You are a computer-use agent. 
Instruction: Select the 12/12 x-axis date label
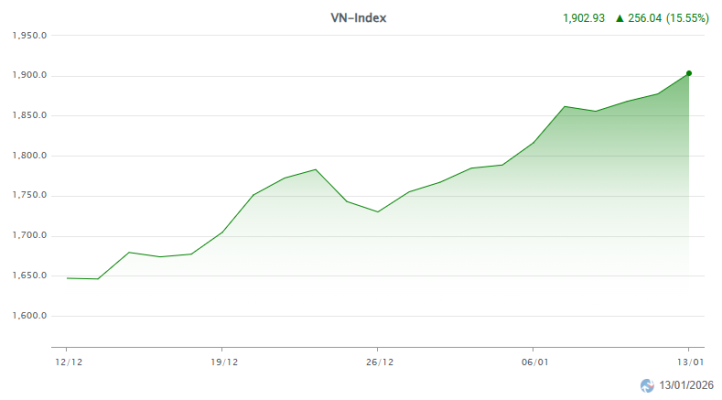67,362
